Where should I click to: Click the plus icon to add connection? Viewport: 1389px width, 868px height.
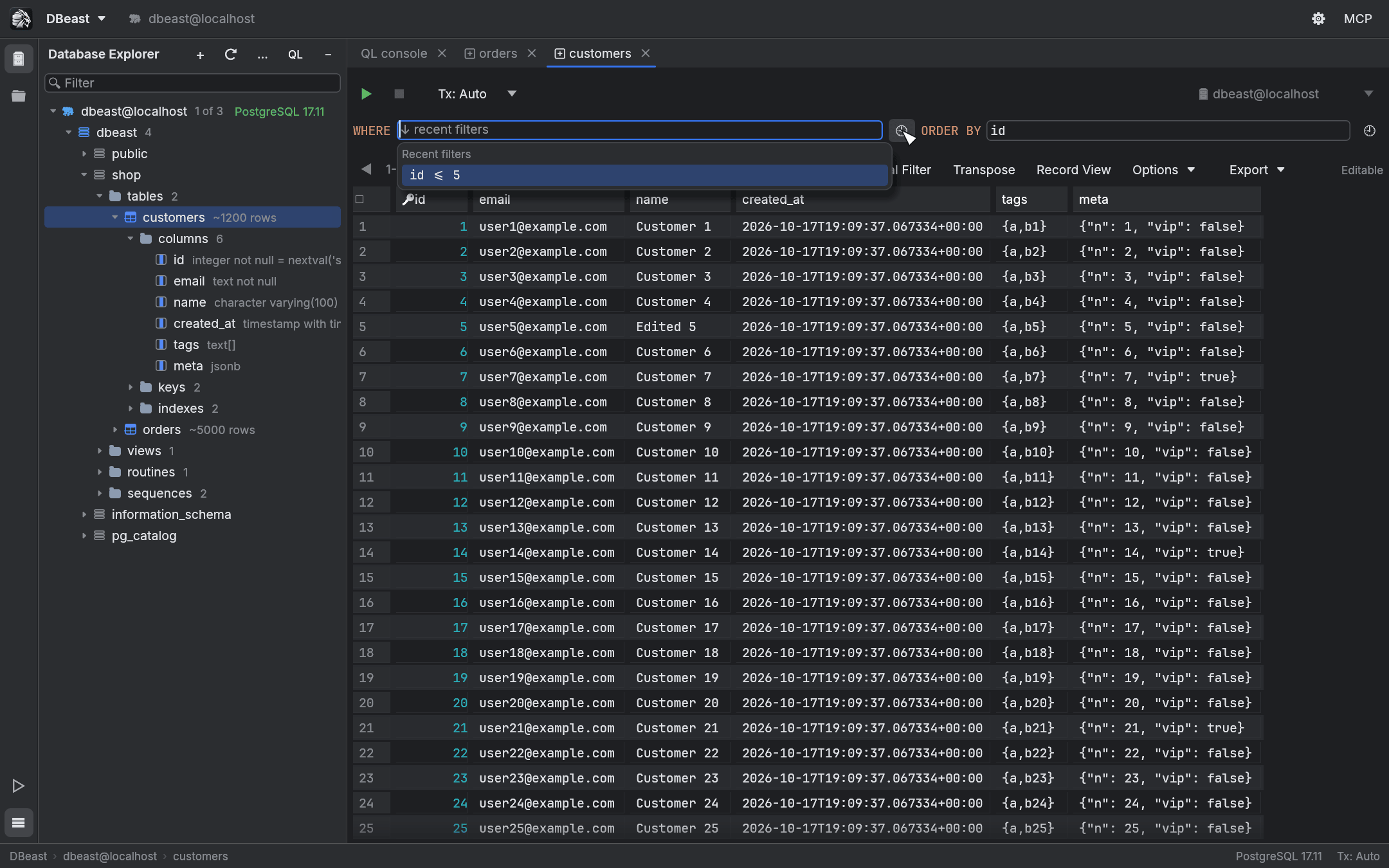click(200, 55)
